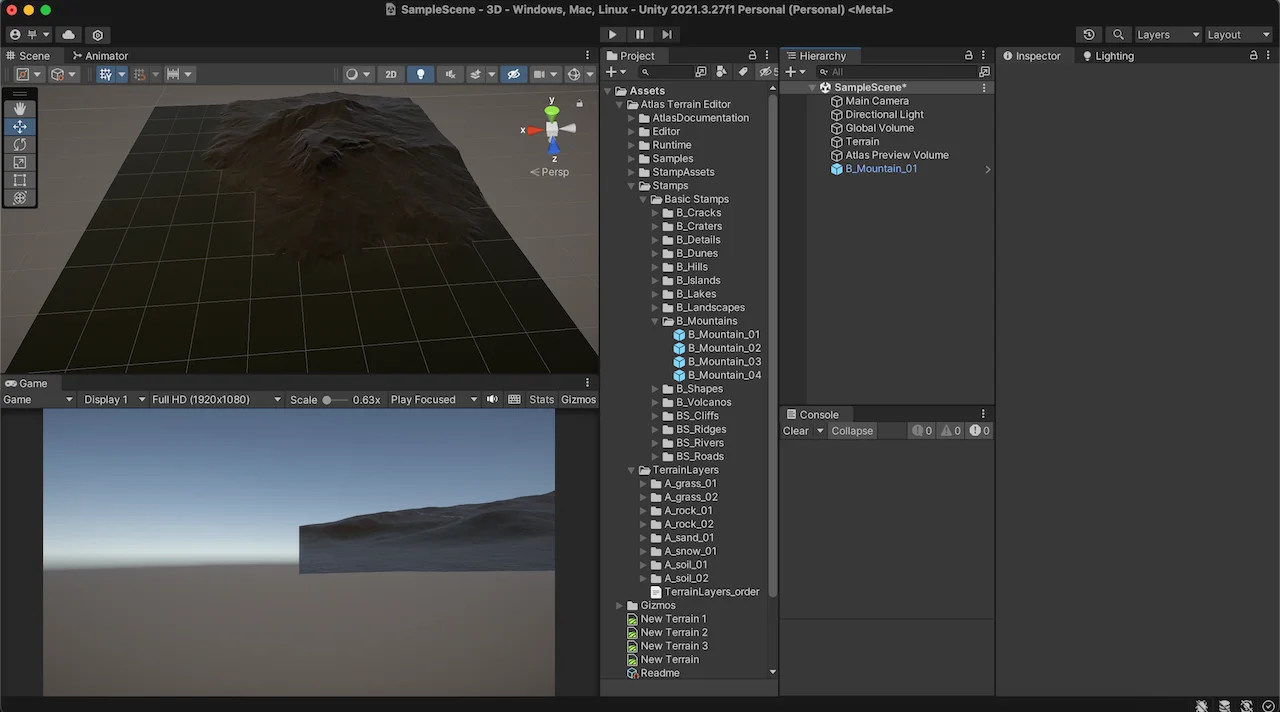Click the Project search by label icon
The image size is (1280, 712).
pyautogui.click(x=742, y=72)
